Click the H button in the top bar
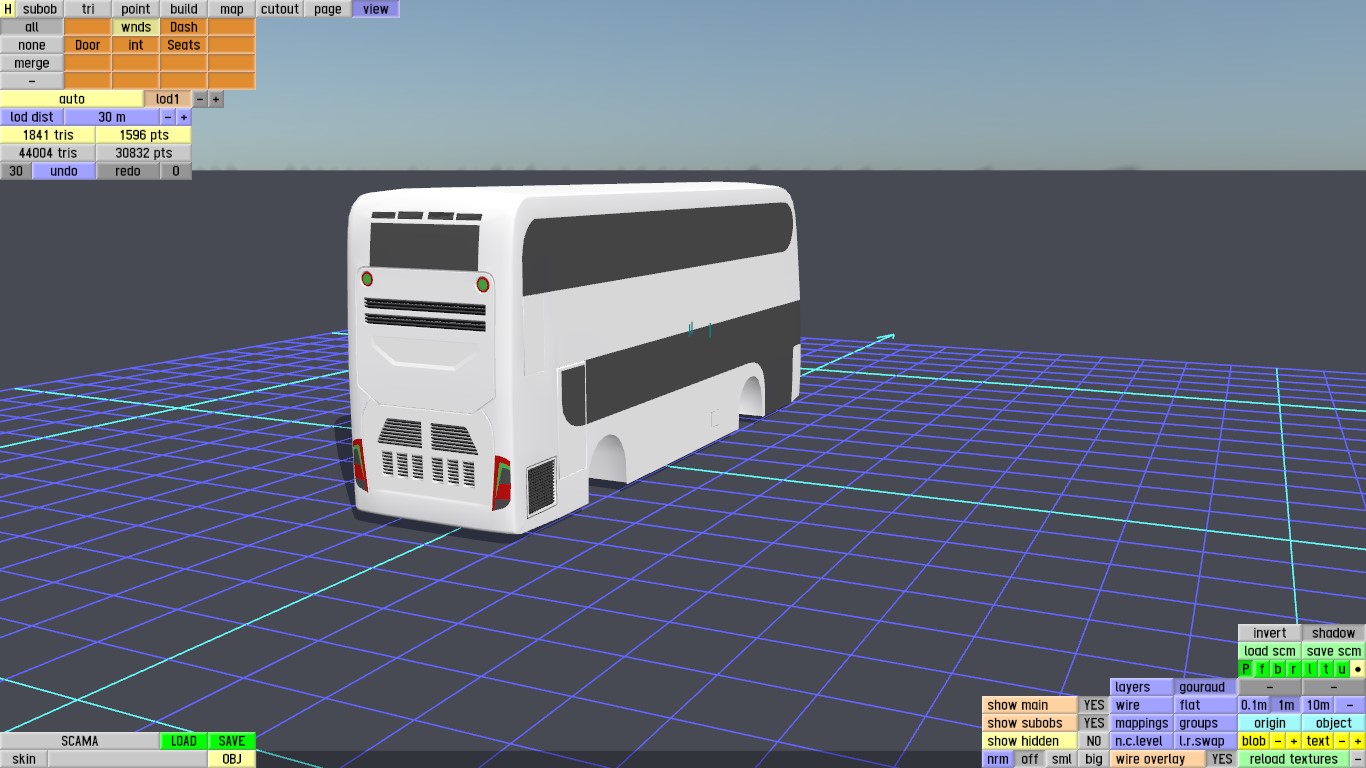 coord(8,9)
